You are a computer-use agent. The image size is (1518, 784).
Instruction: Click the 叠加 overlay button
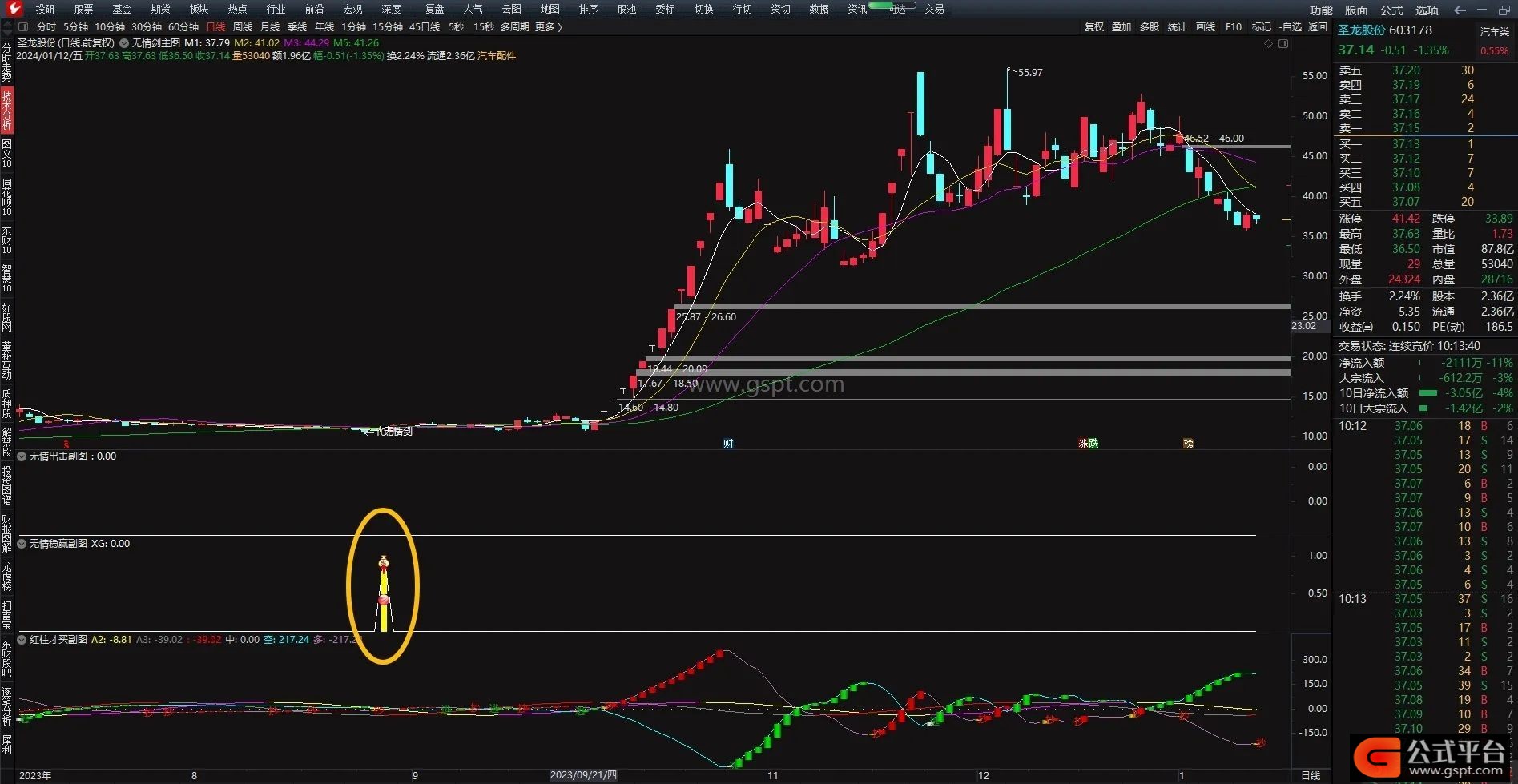tap(1121, 27)
